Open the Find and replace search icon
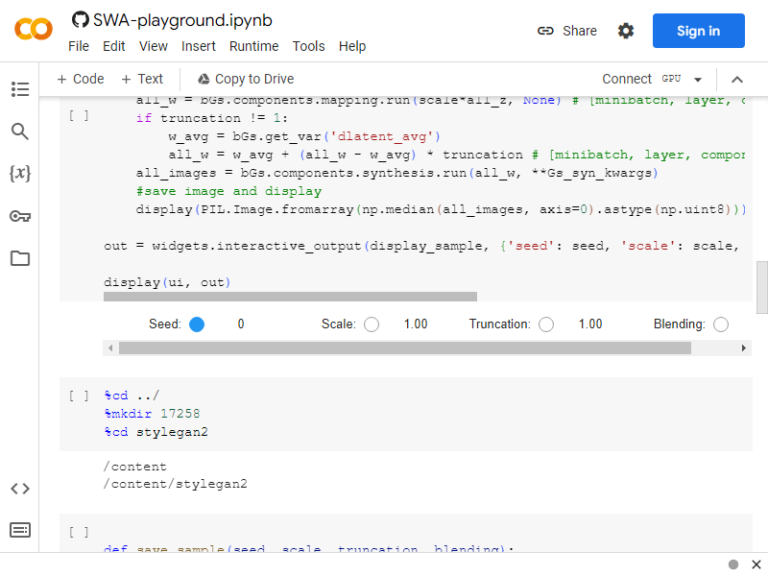This screenshot has width=768, height=576. [20, 131]
